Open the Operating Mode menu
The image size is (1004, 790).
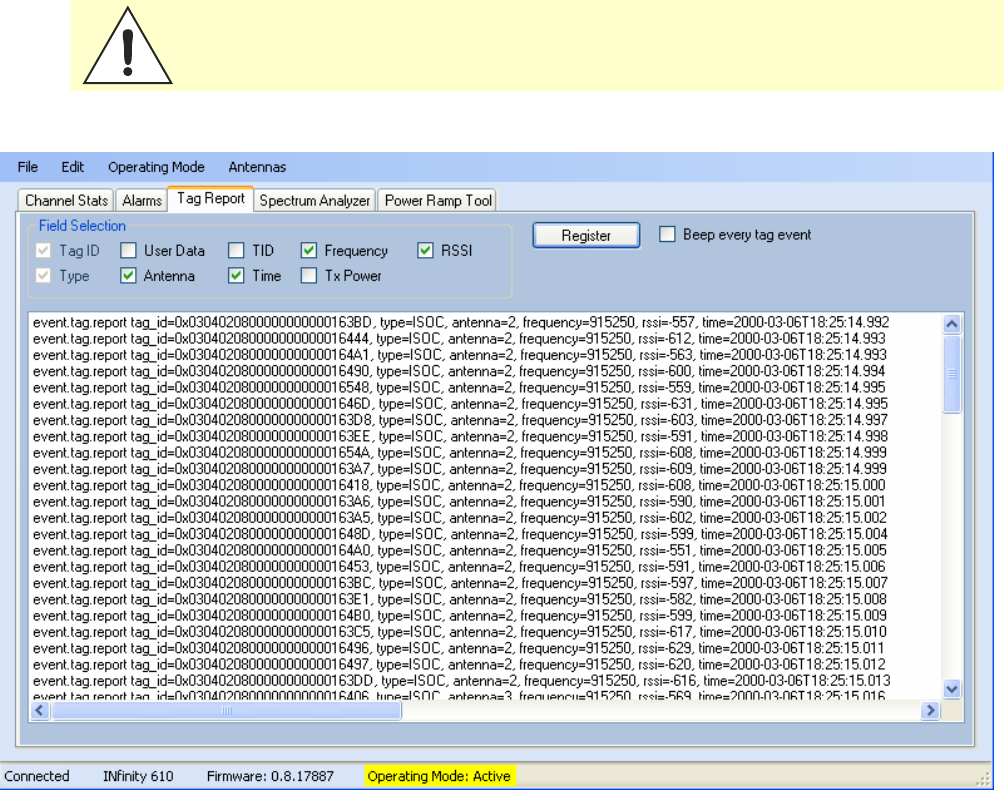pos(156,167)
